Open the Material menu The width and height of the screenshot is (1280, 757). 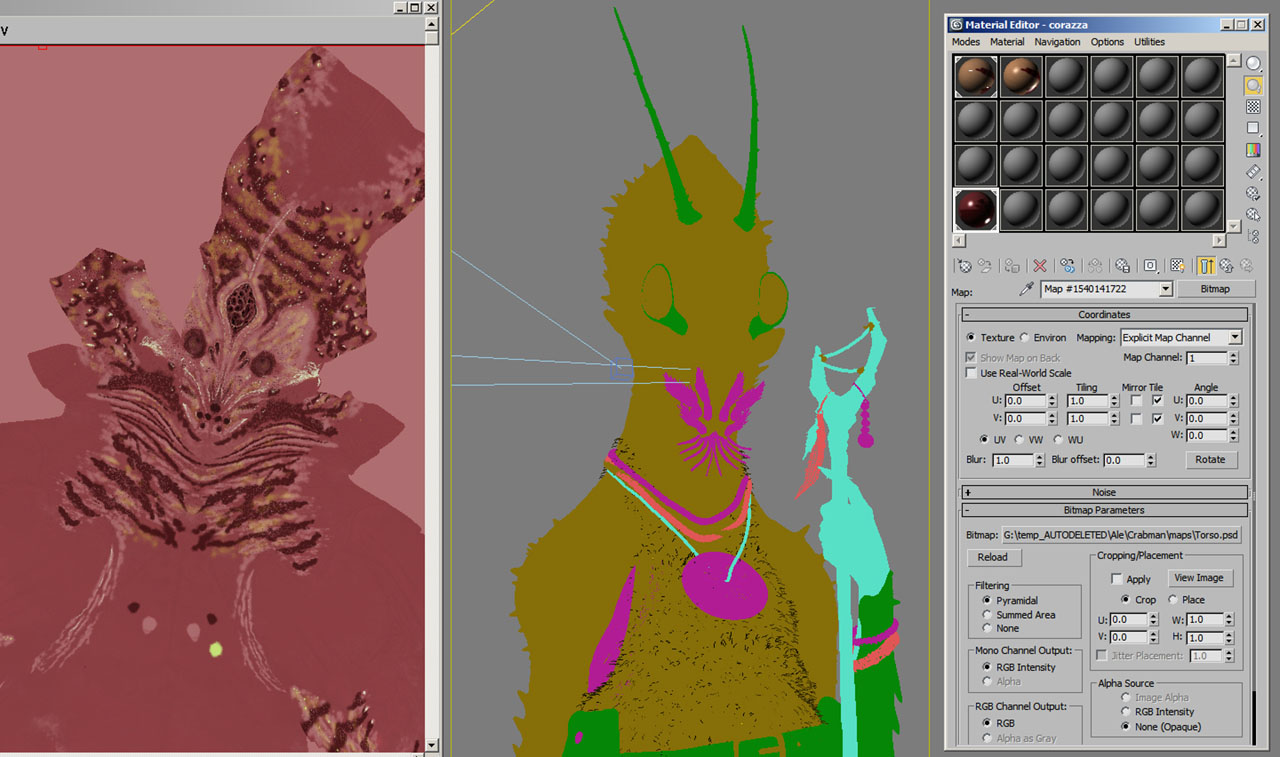pyautogui.click(x=1007, y=42)
